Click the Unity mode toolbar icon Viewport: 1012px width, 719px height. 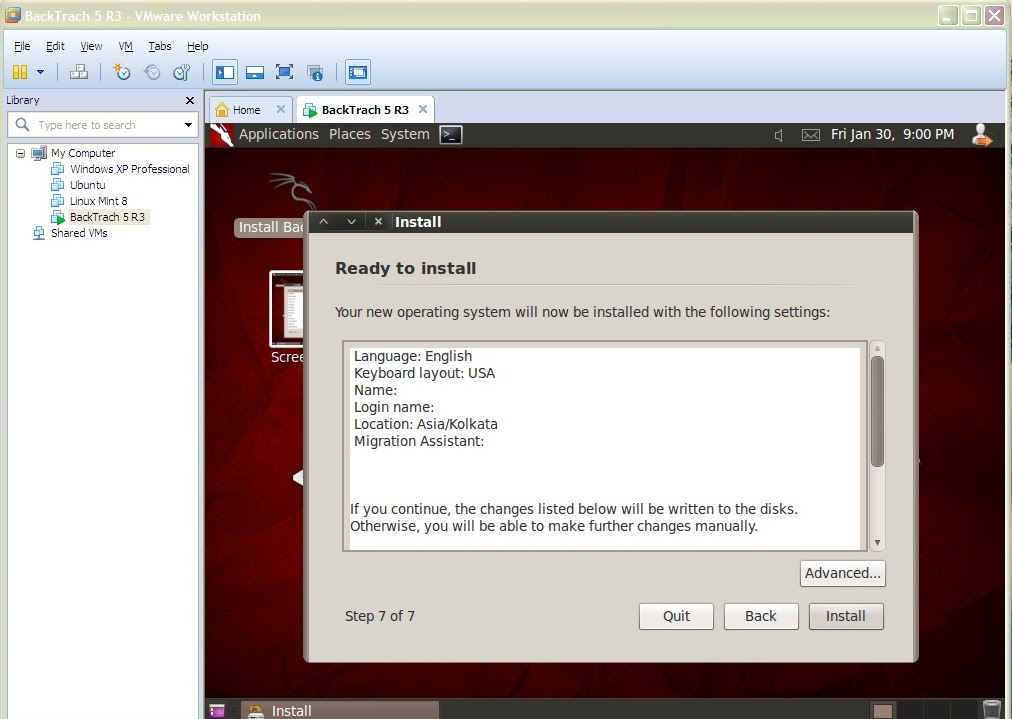[315, 72]
